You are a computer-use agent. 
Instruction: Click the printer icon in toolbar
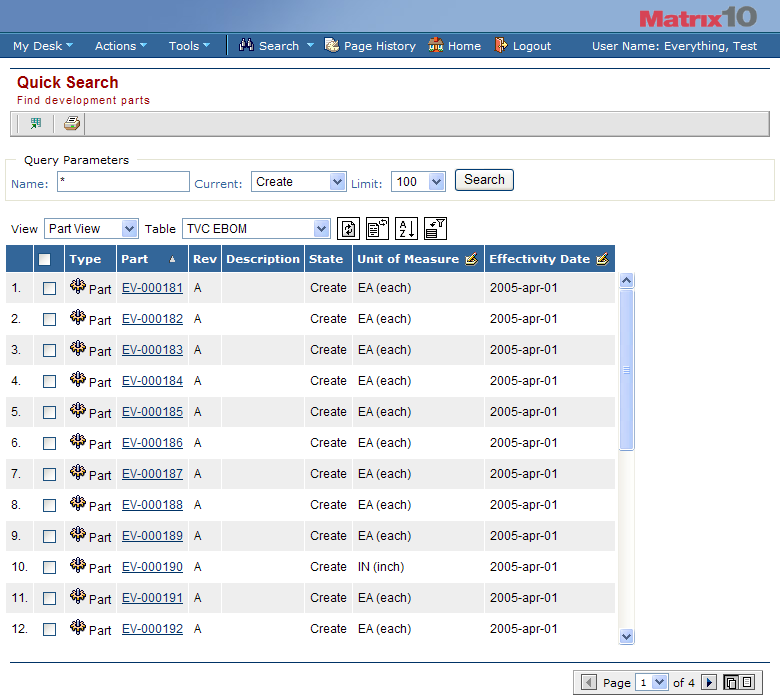71,124
